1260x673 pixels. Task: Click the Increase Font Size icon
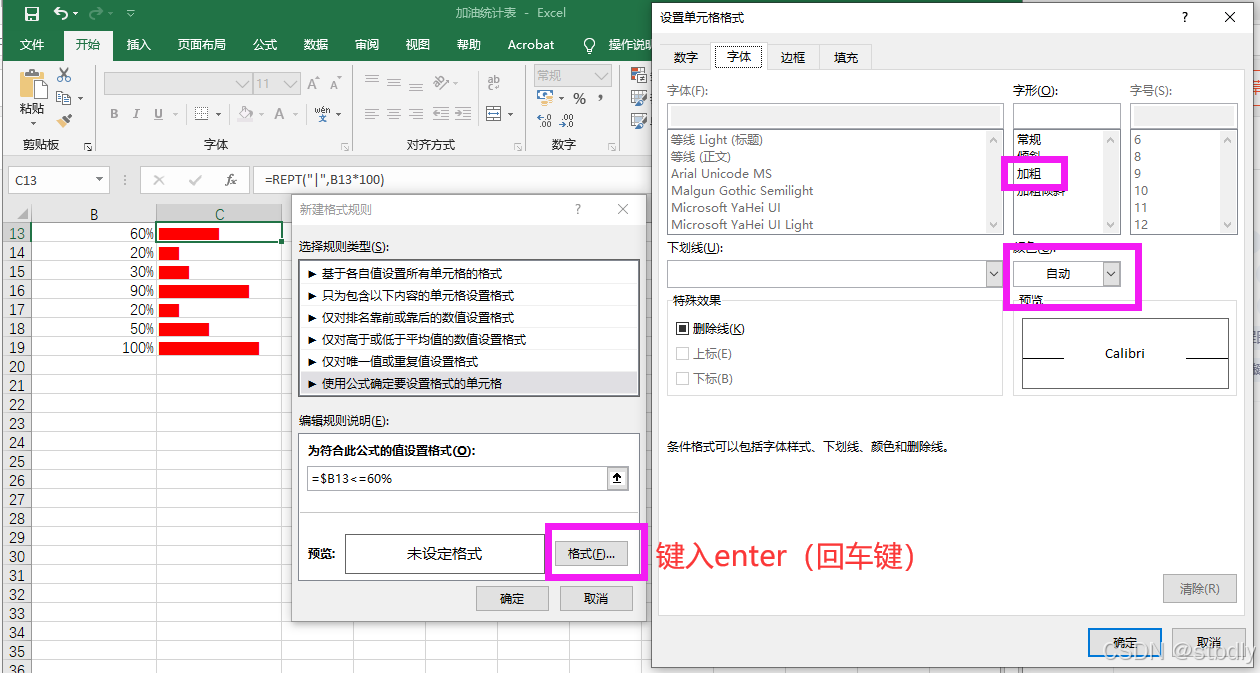click(313, 84)
